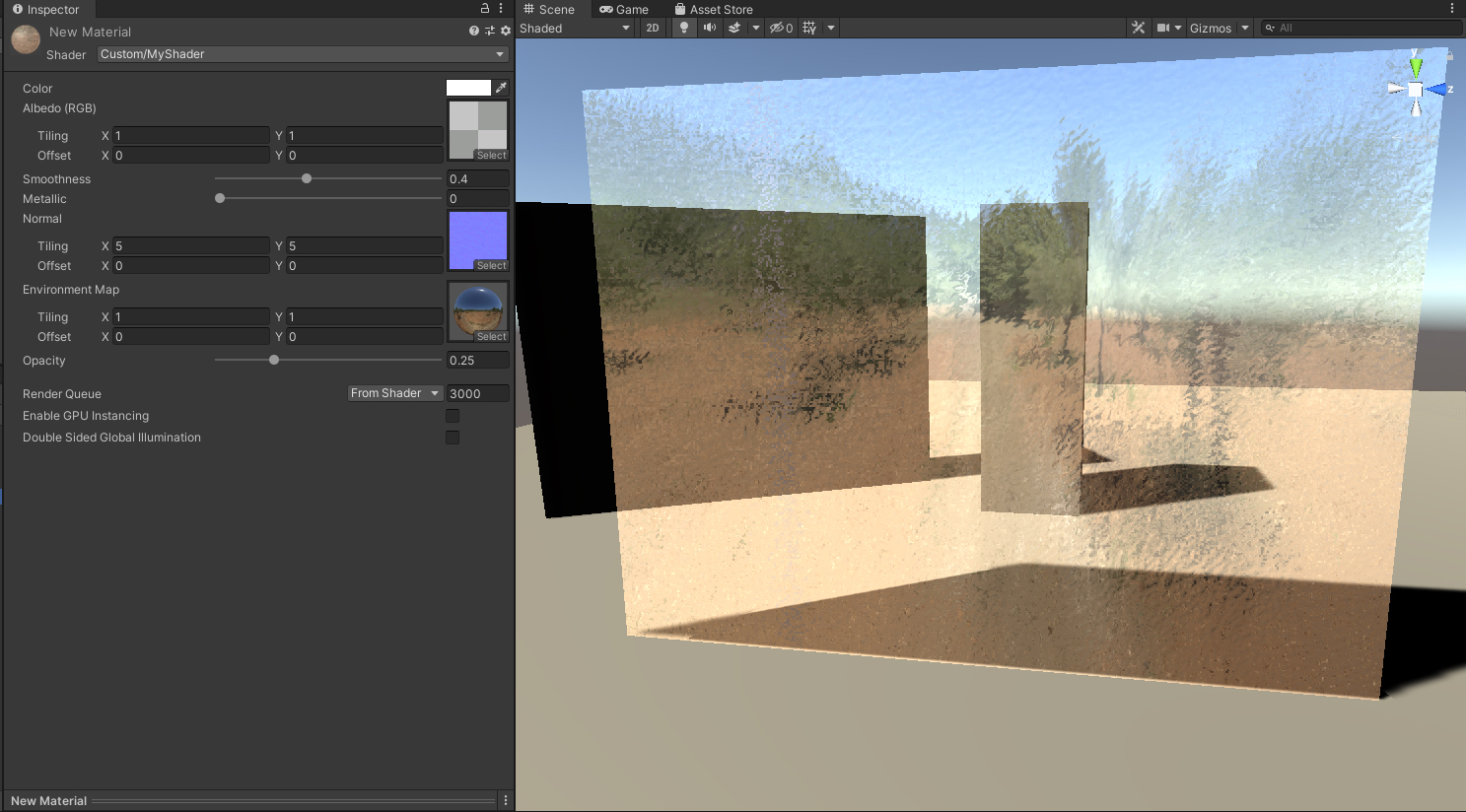Screen dimensions: 1466x812
Task: Open the white Color swatch picker
Action: click(x=468, y=88)
